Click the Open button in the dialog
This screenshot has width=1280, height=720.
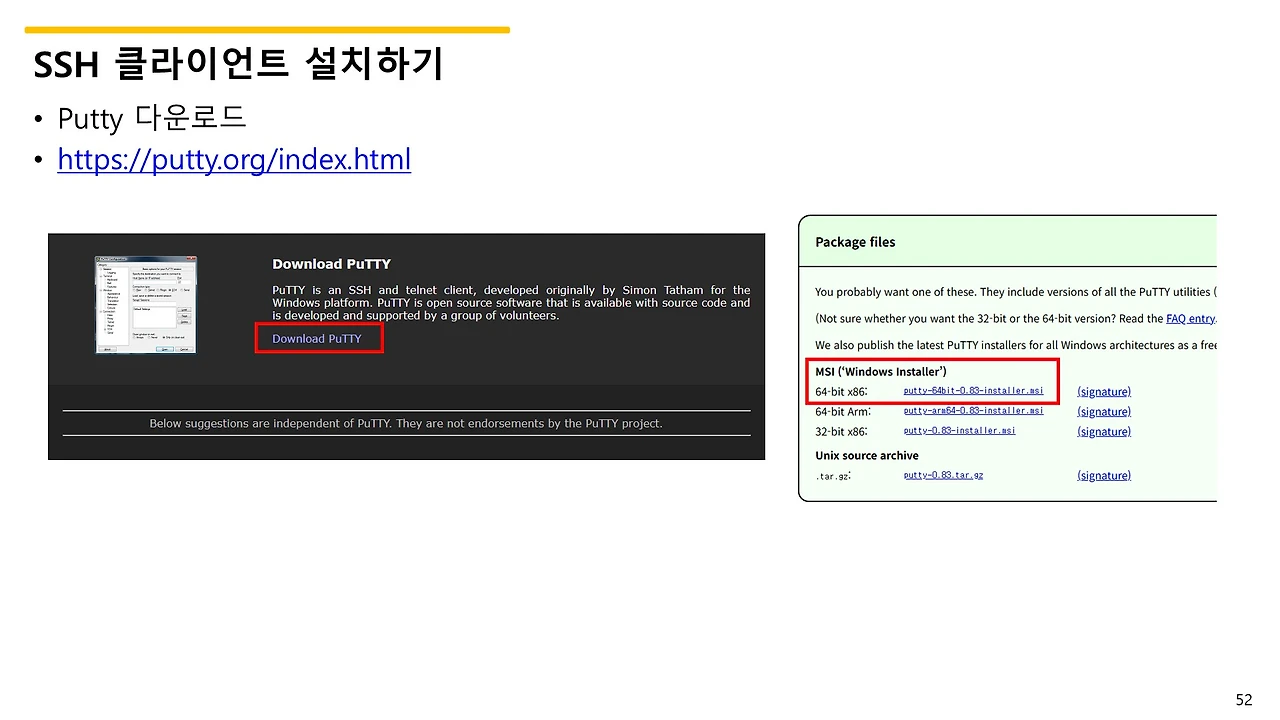(x=166, y=349)
